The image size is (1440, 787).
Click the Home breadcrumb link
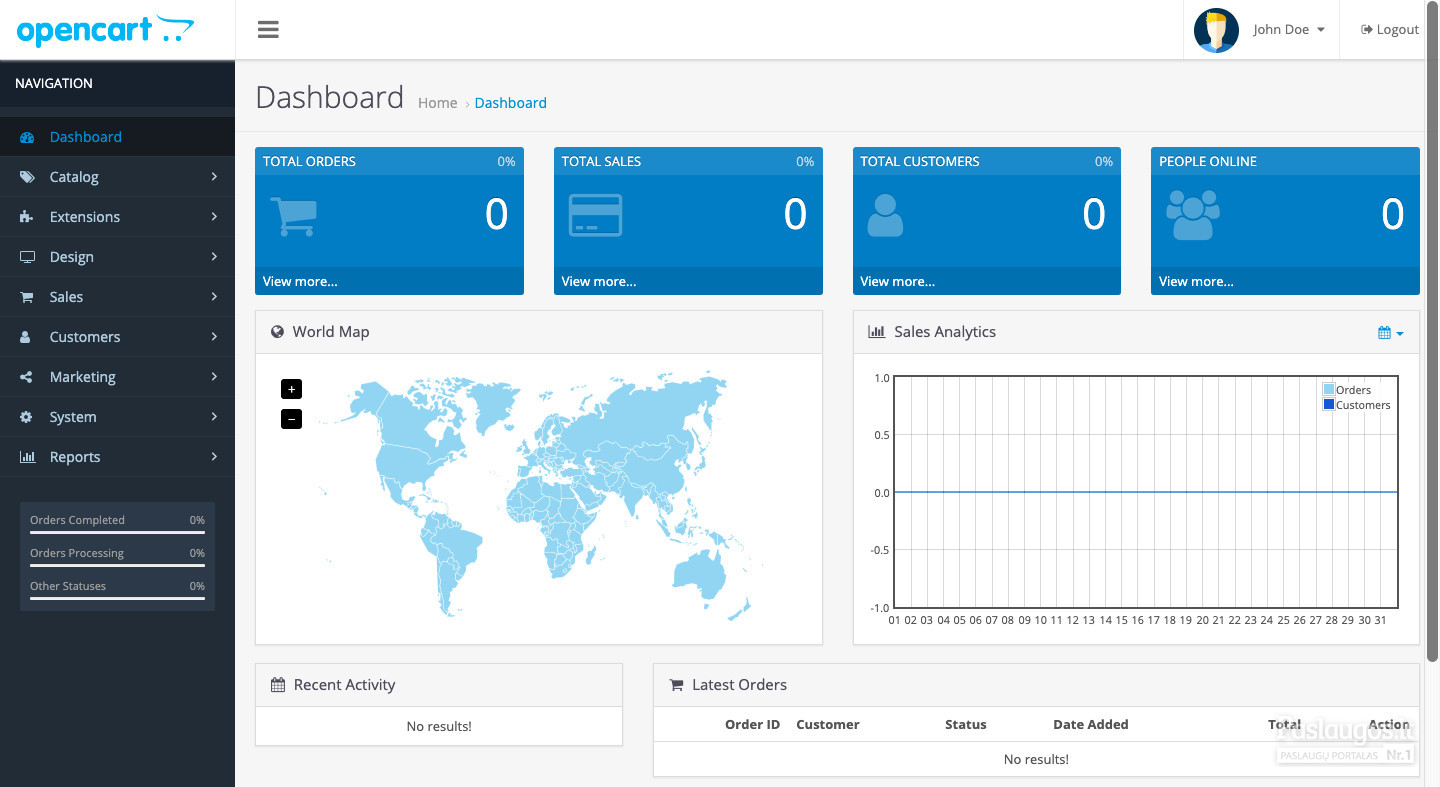coord(437,103)
